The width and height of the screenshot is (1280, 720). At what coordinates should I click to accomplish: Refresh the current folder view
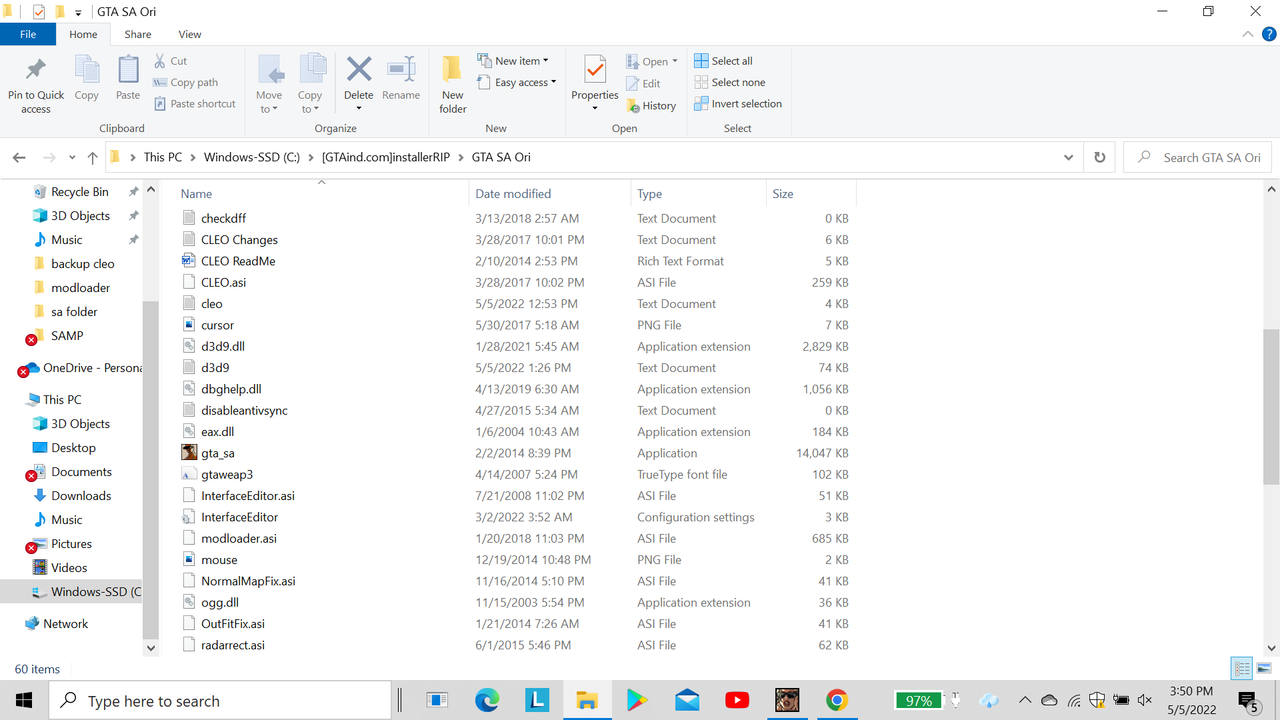pos(1100,158)
